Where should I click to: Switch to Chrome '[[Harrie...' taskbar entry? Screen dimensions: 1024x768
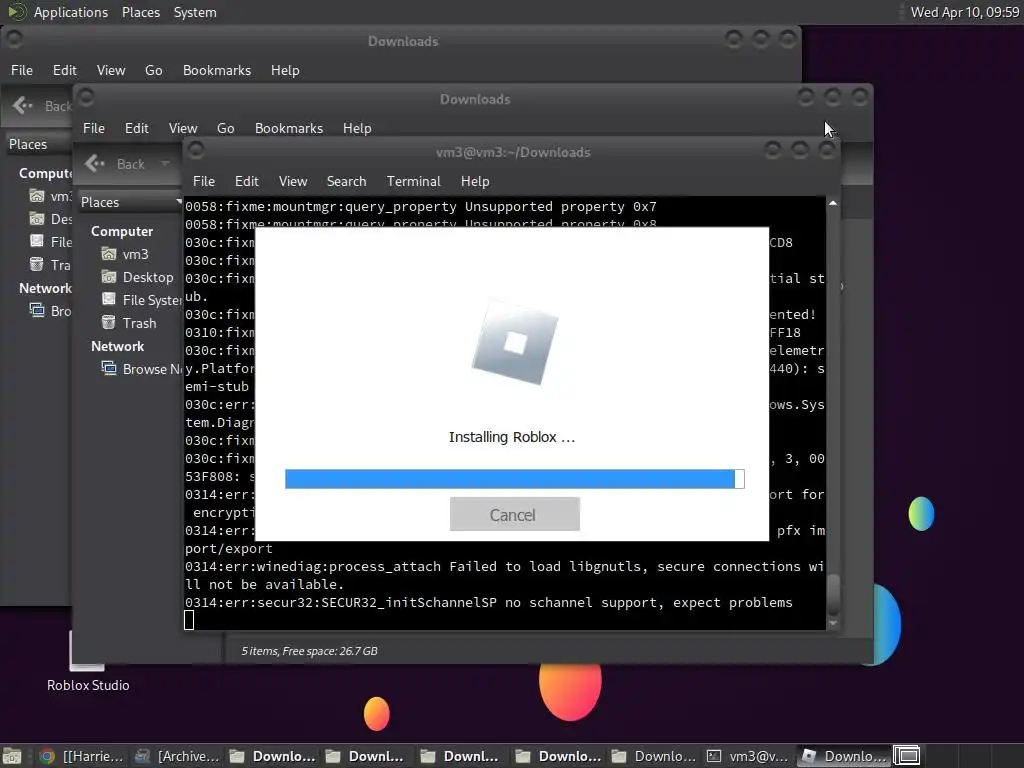pyautogui.click(x=82, y=756)
